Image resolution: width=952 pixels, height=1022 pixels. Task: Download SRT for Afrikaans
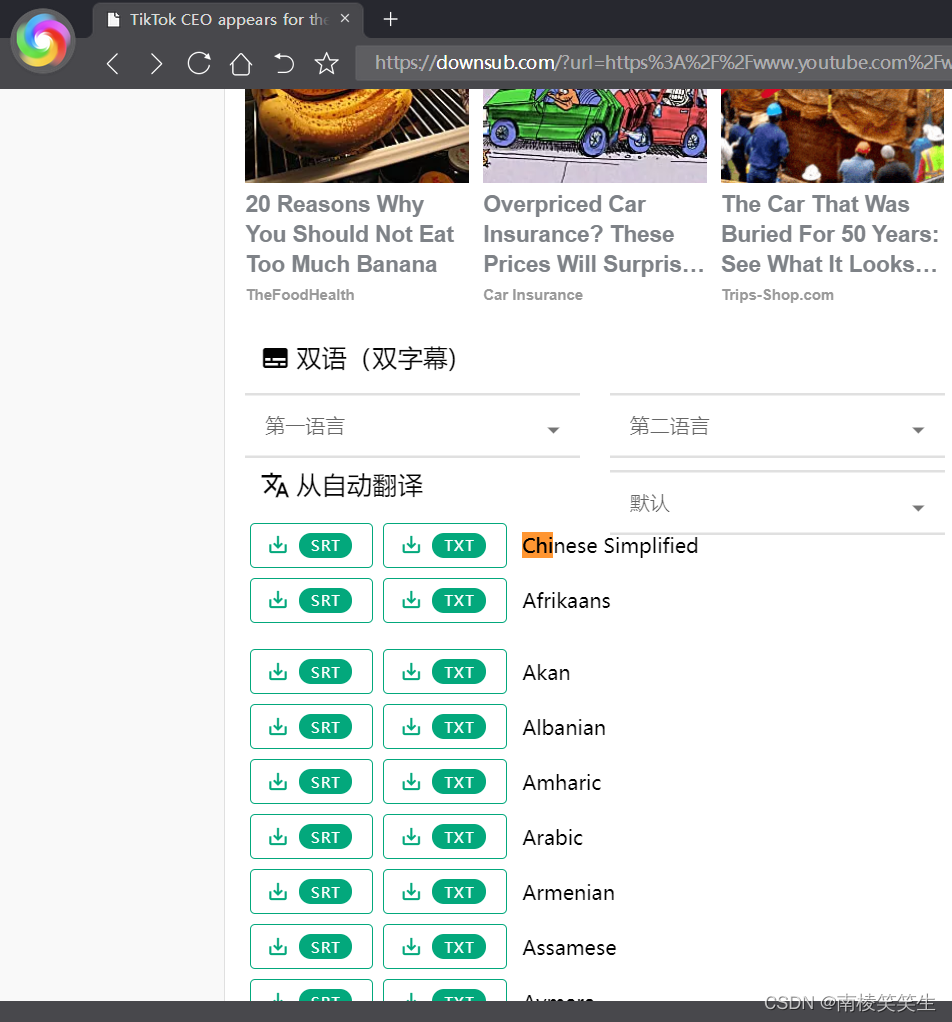point(311,600)
